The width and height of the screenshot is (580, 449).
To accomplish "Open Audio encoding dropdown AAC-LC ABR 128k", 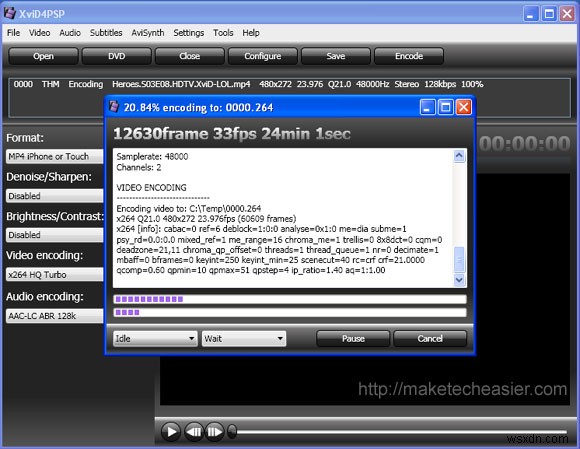I will 55,316.
